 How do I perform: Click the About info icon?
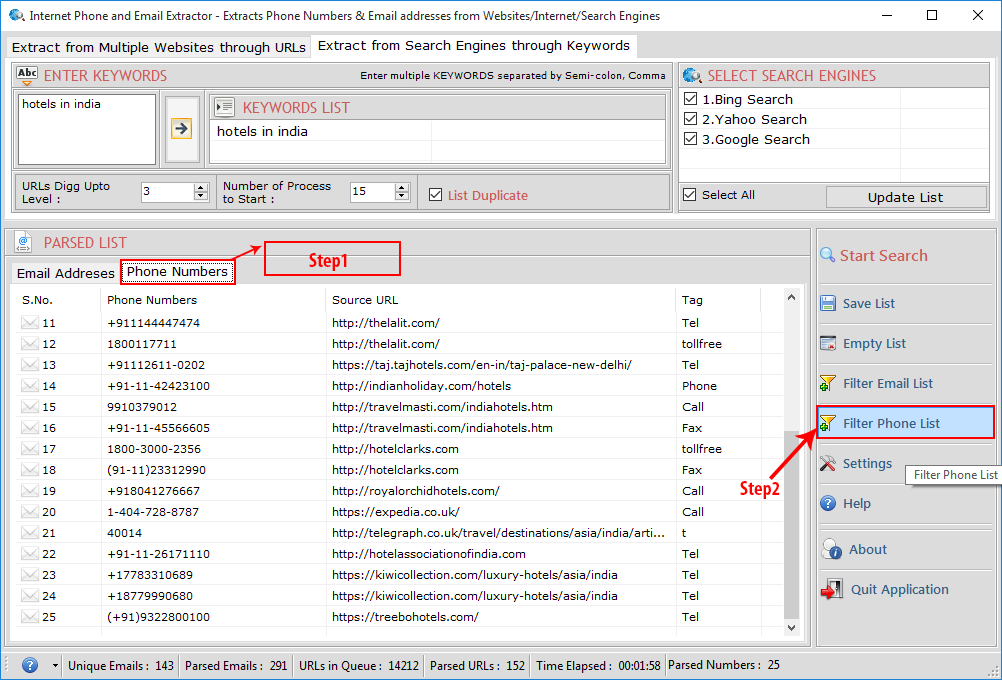pos(832,549)
